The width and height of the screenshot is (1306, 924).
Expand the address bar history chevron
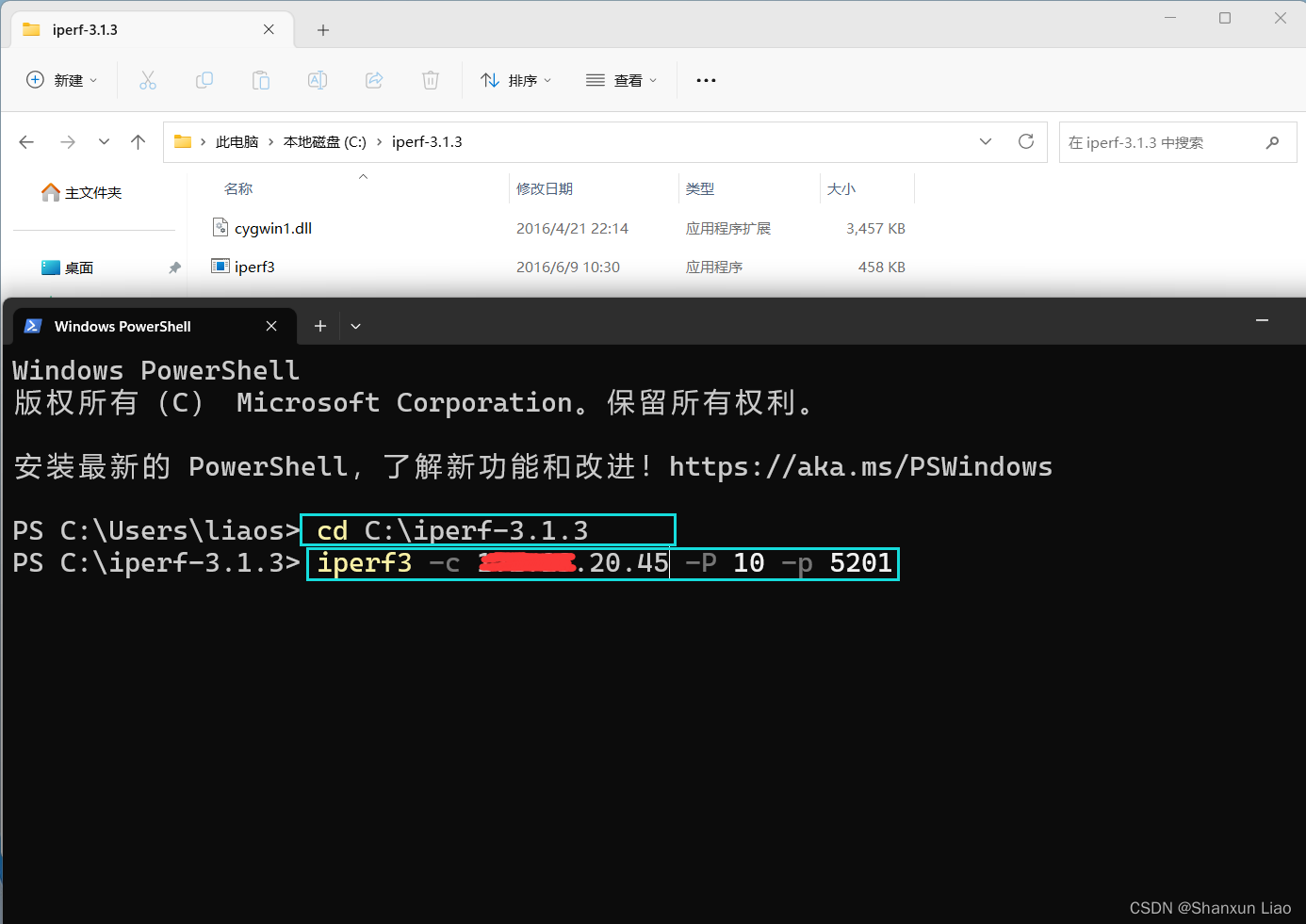(x=985, y=141)
